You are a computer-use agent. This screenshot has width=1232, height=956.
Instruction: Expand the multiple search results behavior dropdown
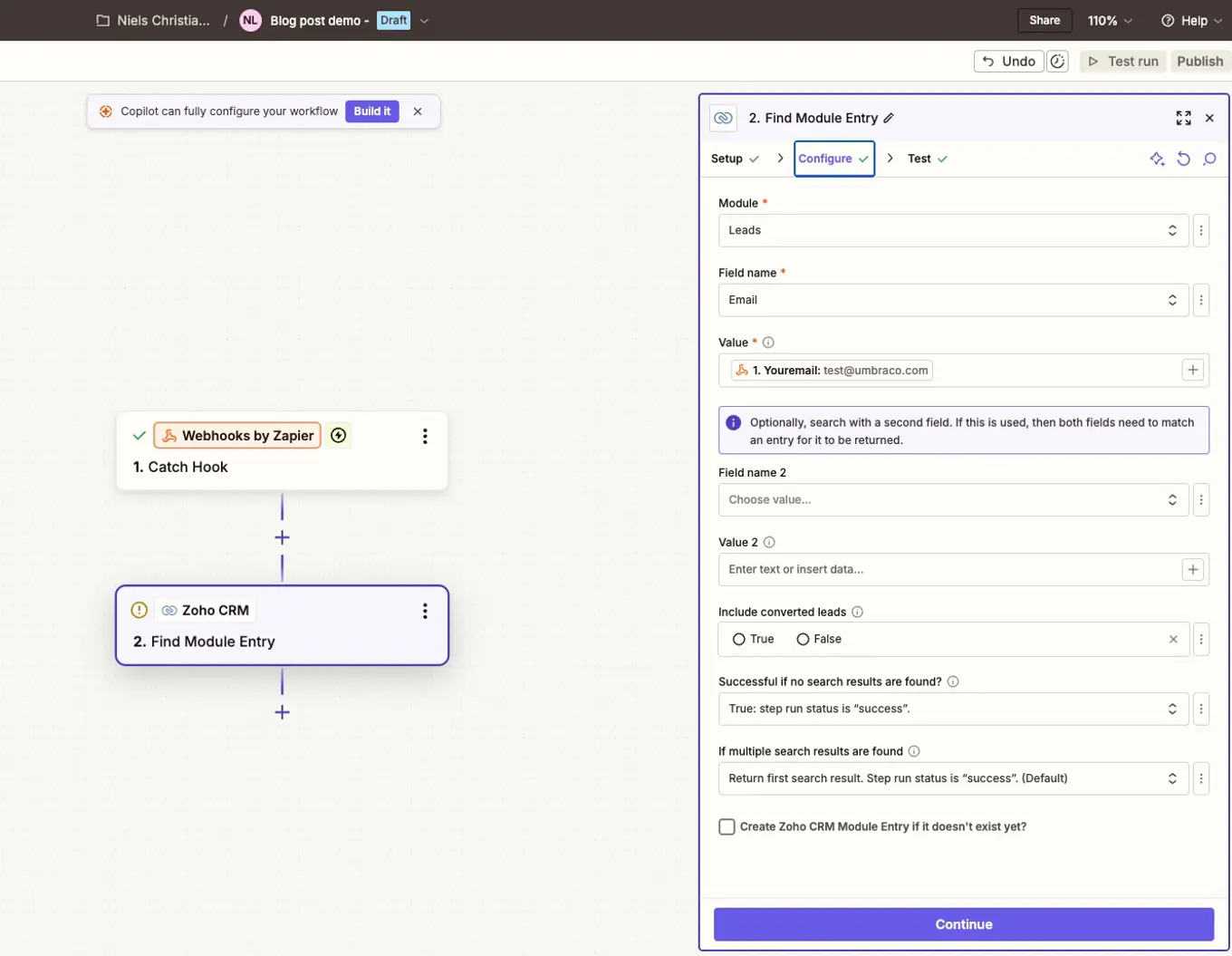click(x=952, y=777)
